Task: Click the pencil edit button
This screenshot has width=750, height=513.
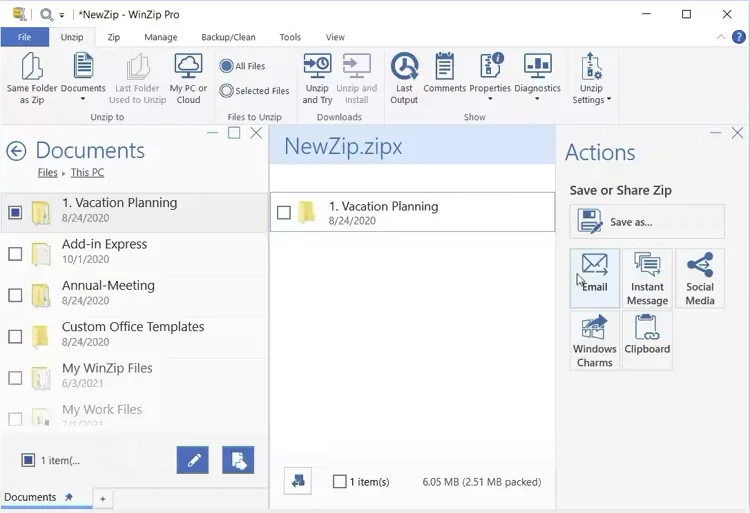Action: (x=193, y=460)
